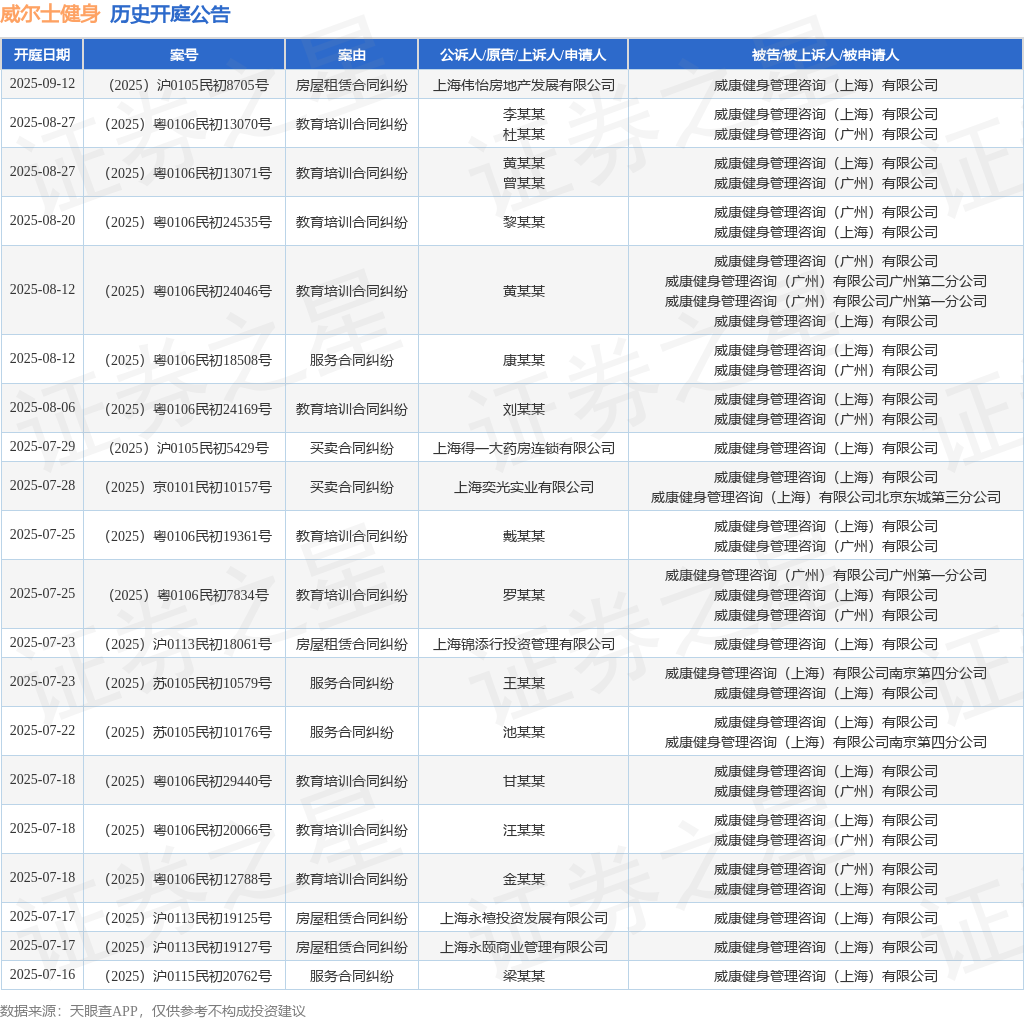The width and height of the screenshot is (1024, 1020).
Task: Open case (2025)京0101民初10157号
Action: pos(184,487)
